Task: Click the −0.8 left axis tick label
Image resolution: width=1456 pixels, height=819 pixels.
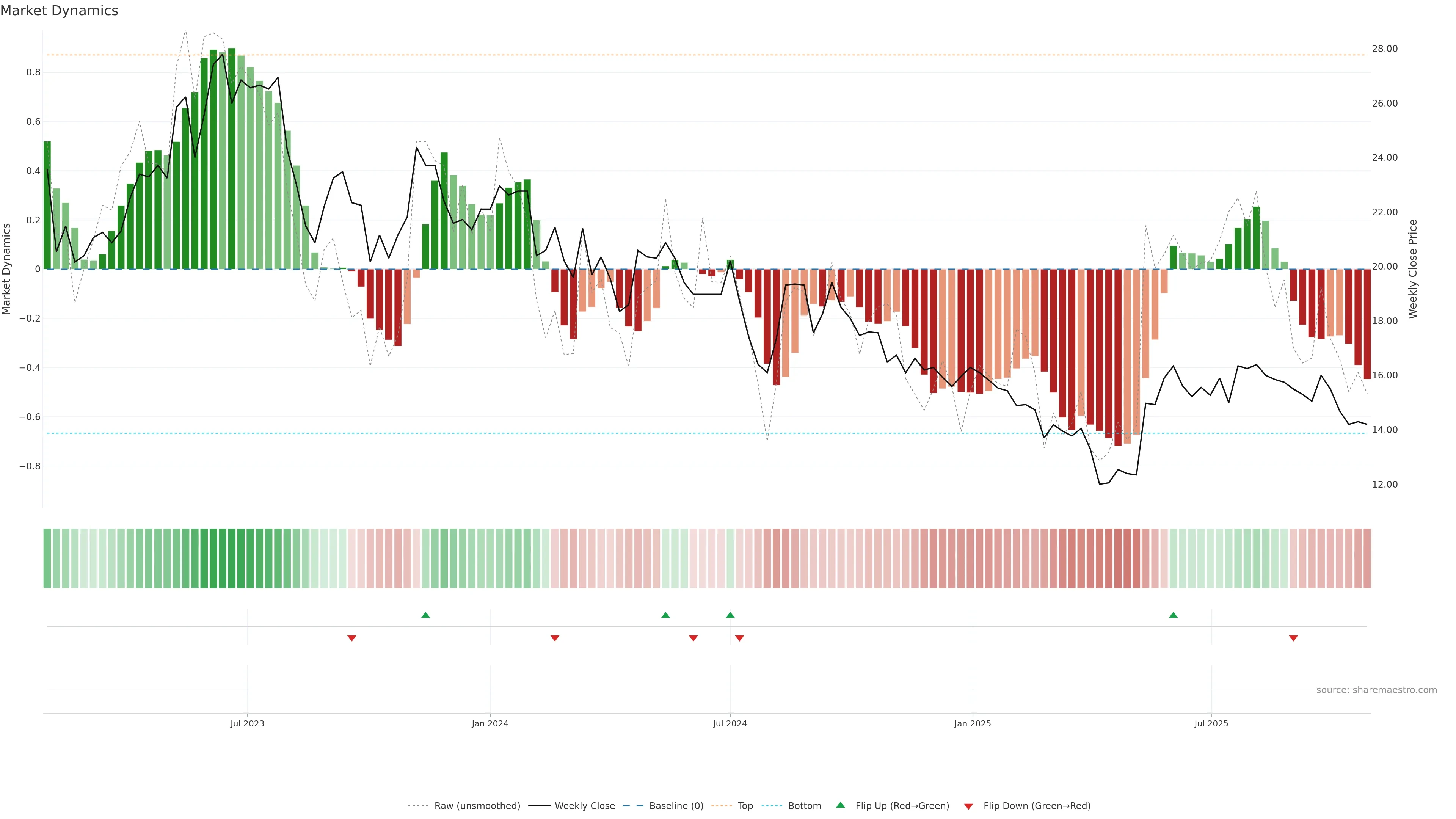Action: click(30, 466)
